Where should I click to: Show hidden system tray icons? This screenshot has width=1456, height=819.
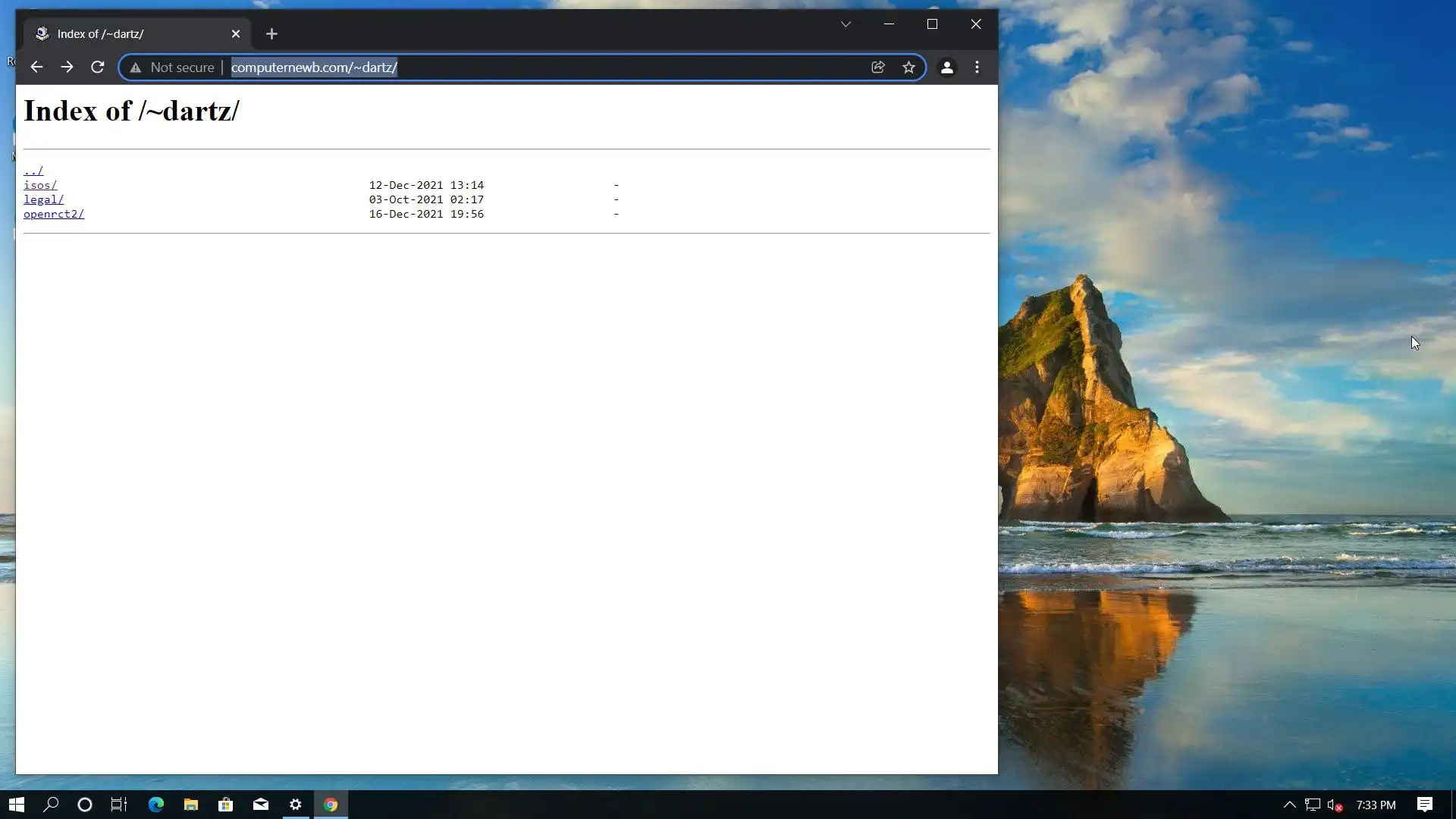[x=1289, y=805]
